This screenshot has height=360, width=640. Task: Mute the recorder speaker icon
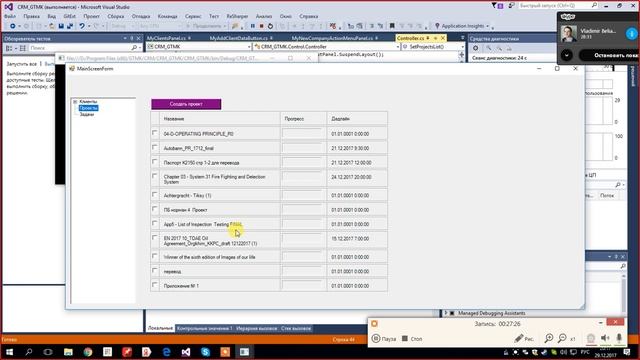[605, 338]
